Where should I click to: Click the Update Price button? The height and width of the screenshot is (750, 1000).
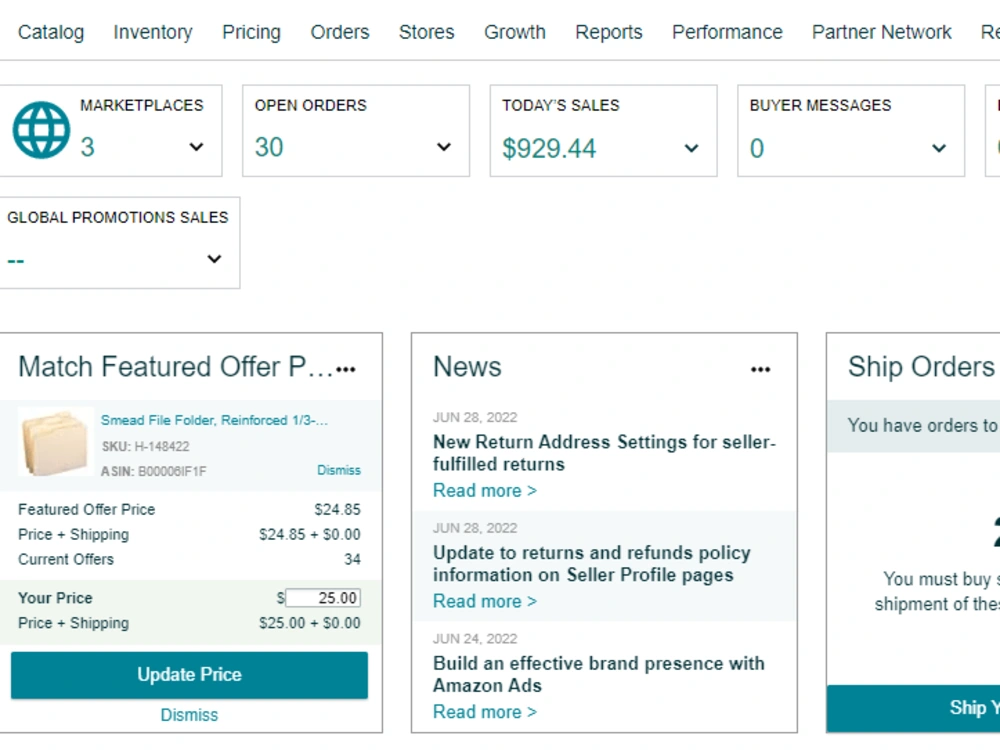[x=189, y=675]
